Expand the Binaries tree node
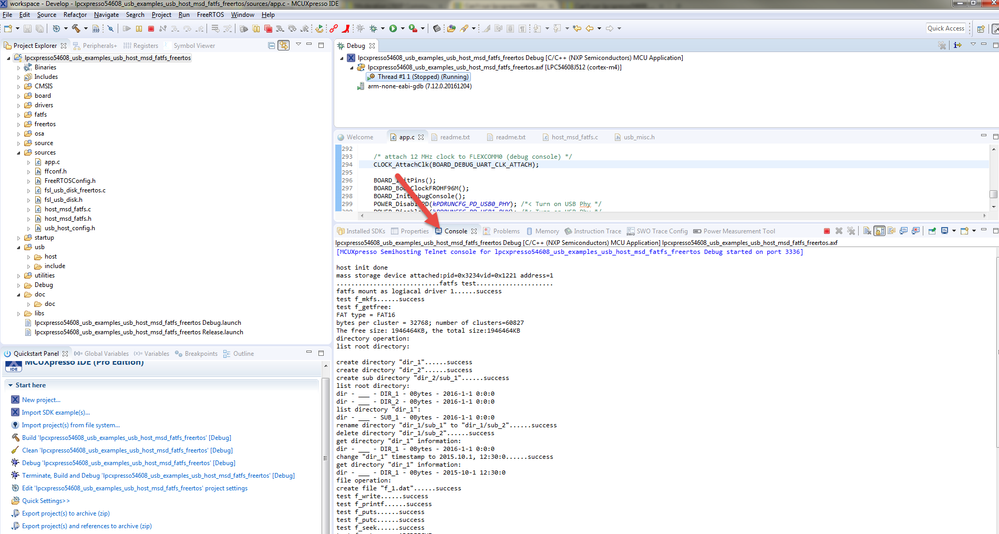999x534 pixels. click(x=18, y=68)
